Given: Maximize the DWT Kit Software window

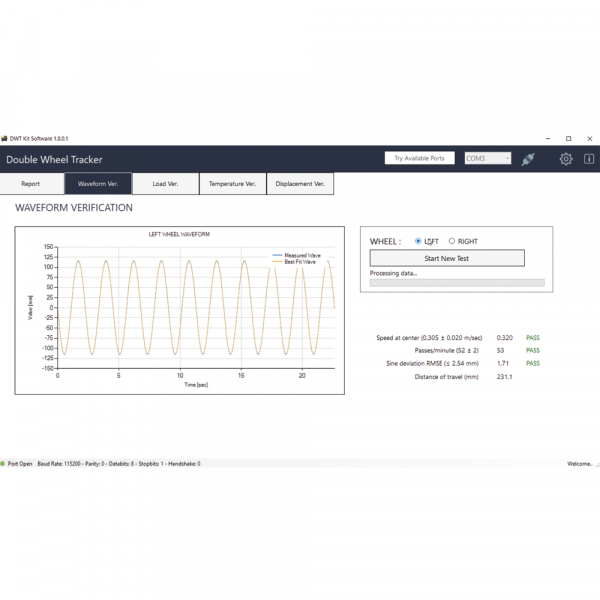Looking at the screenshot, I should click(568, 138).
